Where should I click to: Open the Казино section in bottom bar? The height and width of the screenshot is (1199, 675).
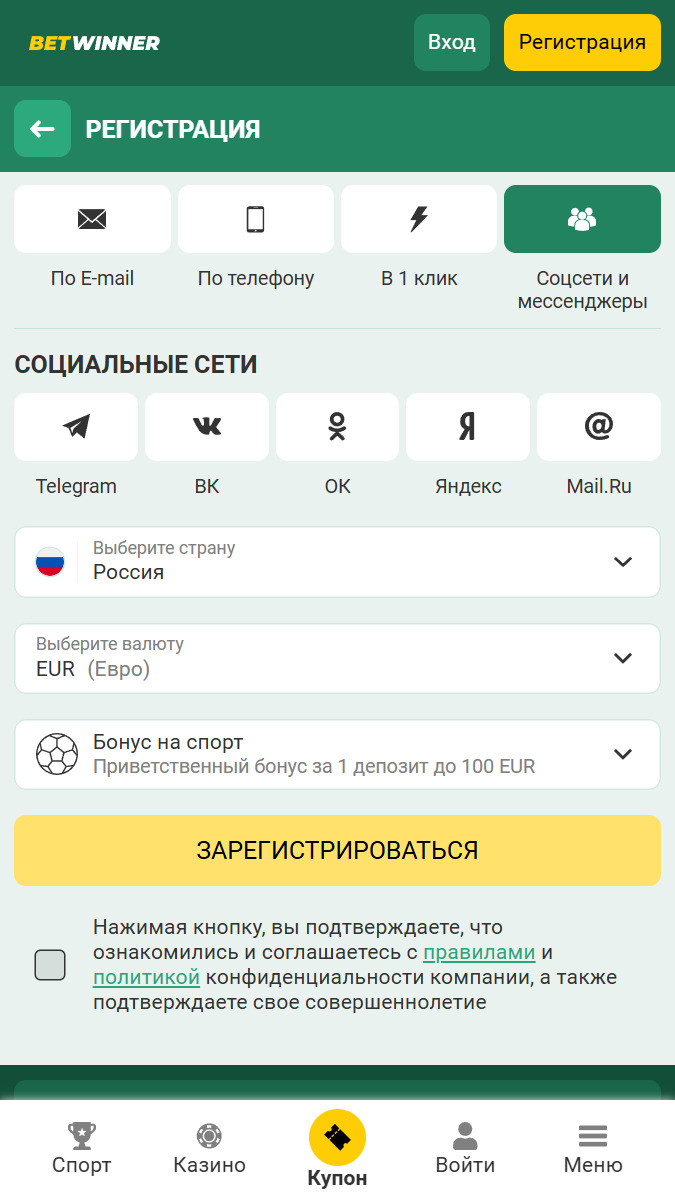pyautogui.click(x=208, y=1147)
